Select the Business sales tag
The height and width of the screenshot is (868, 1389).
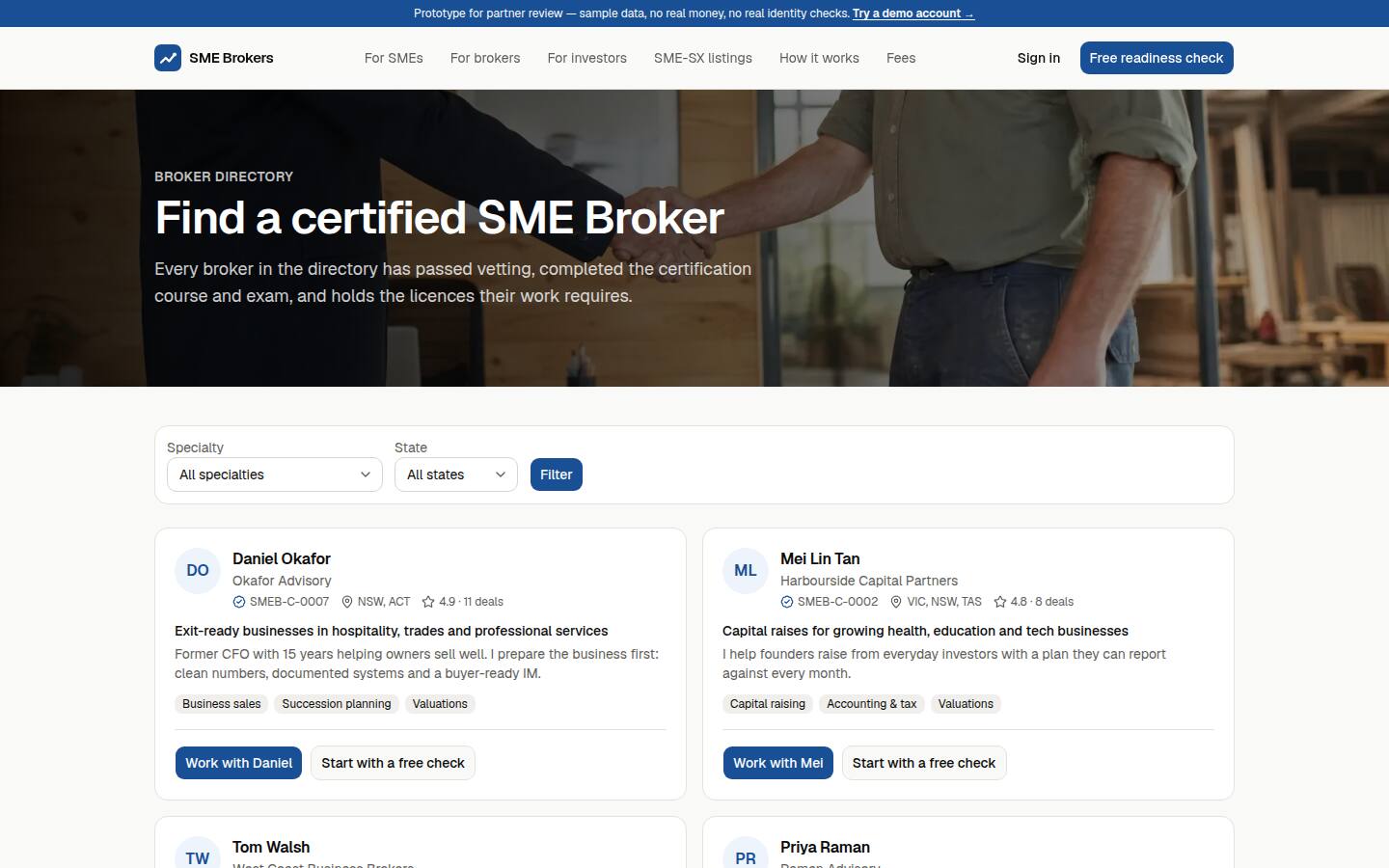222,704
